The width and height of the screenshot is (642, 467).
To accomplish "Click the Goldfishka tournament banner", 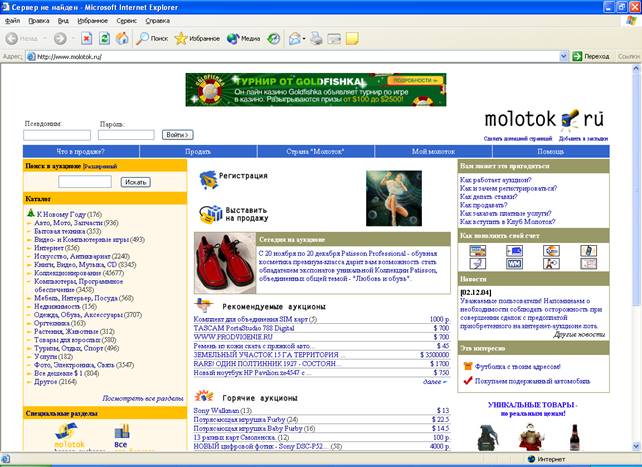I will [x=316, y=90].
